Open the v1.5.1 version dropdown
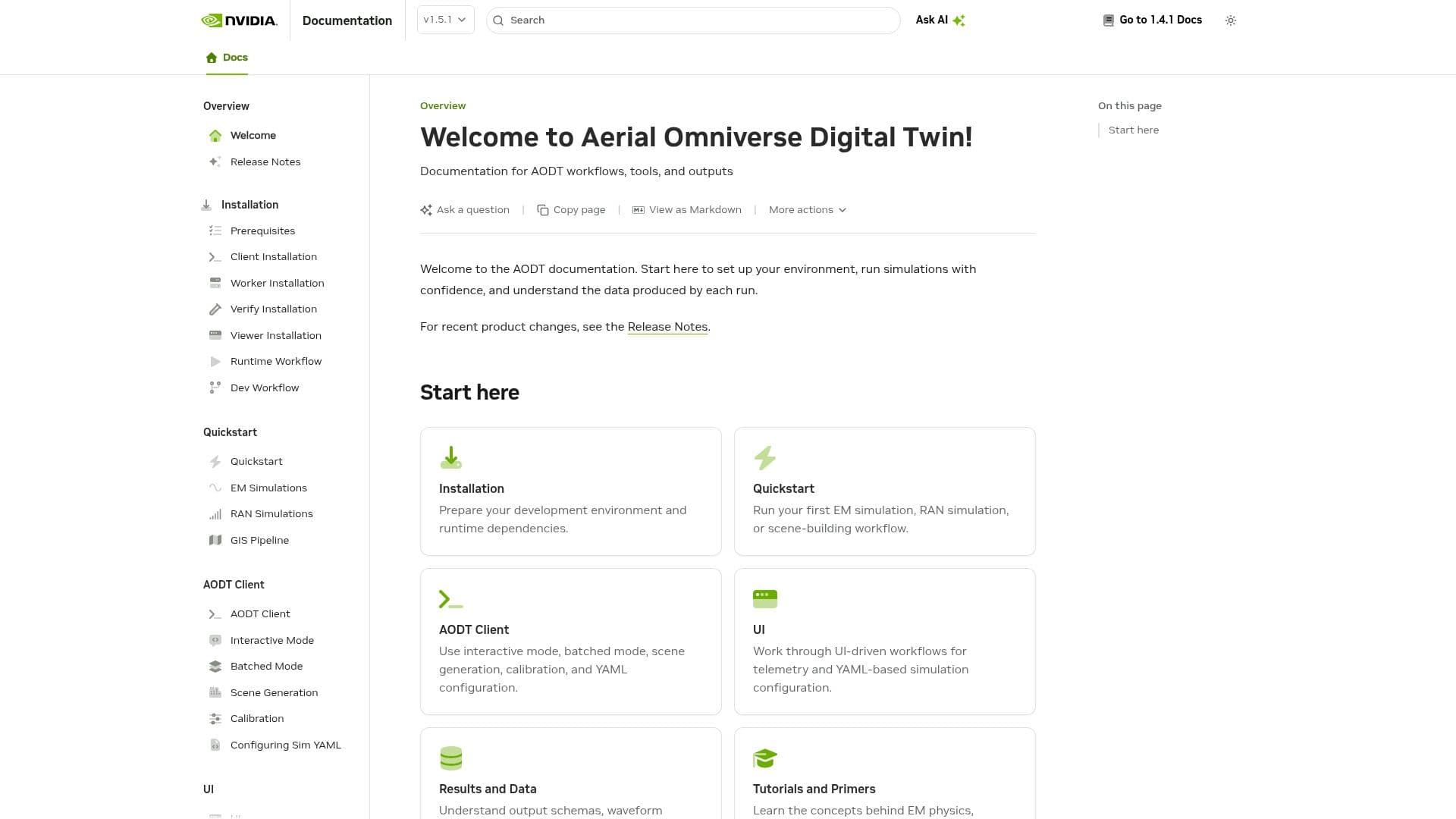 445,20
